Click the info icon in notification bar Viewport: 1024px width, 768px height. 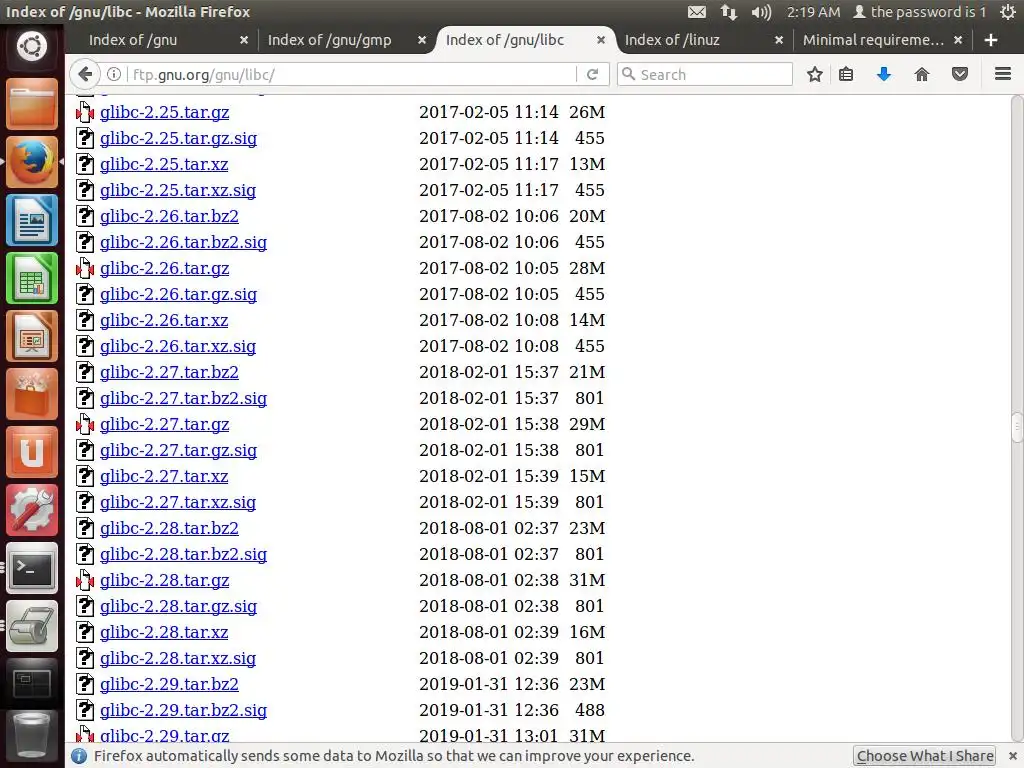click(79, 756)
